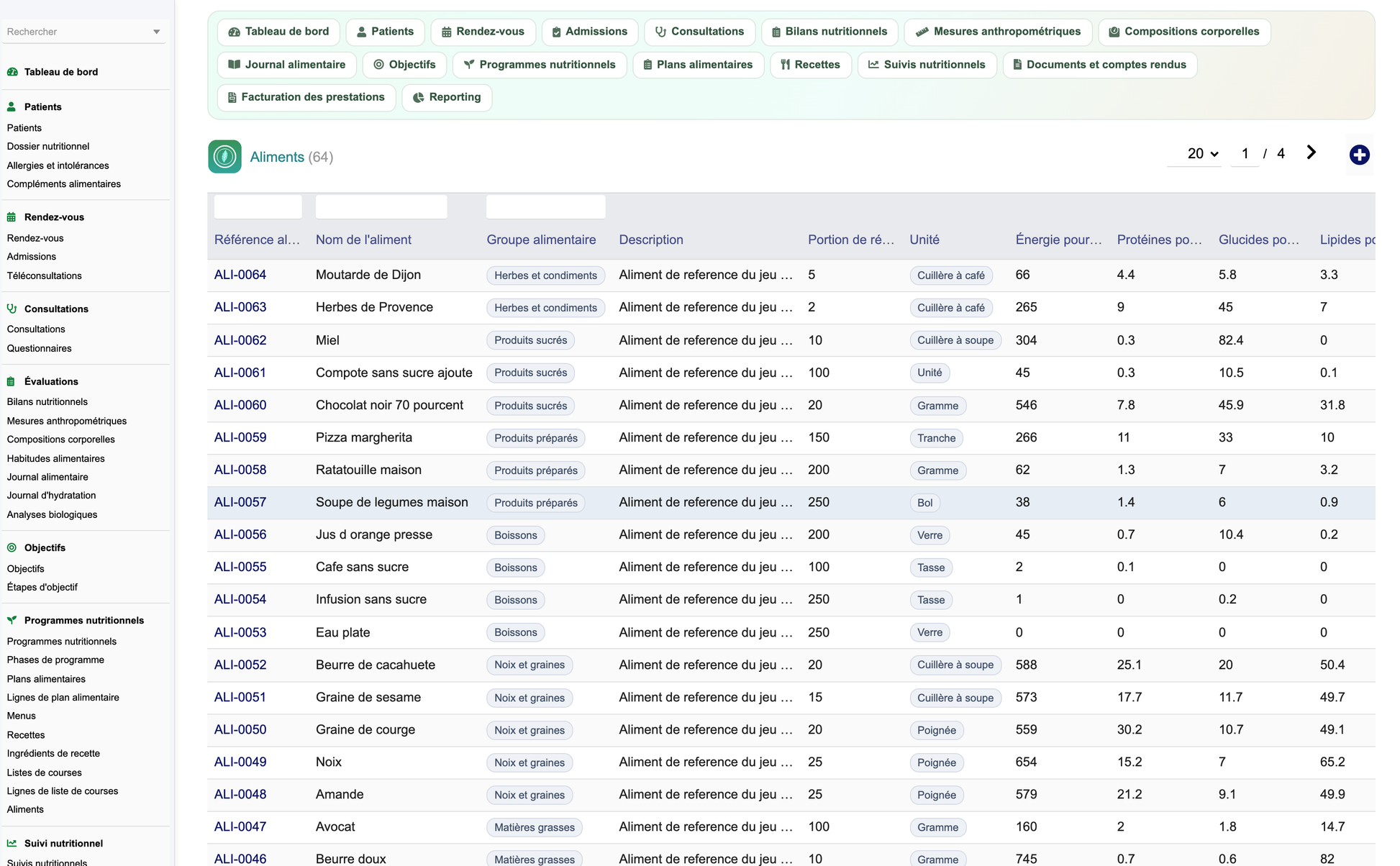
Task: Open Habitudes alimentaires in sidebar
Action: tap(55, 458)
